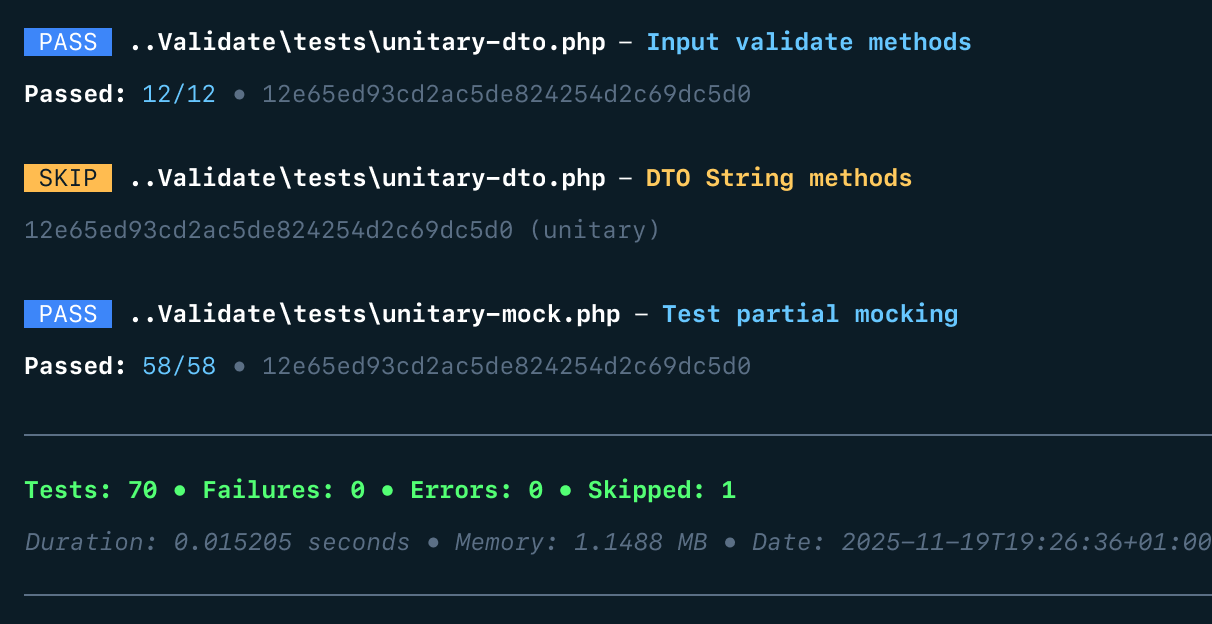The width and height of the screenshot is (1212, 624).
Task: Click the "Input validate methods" test title
Action: (x=808, y=42)
